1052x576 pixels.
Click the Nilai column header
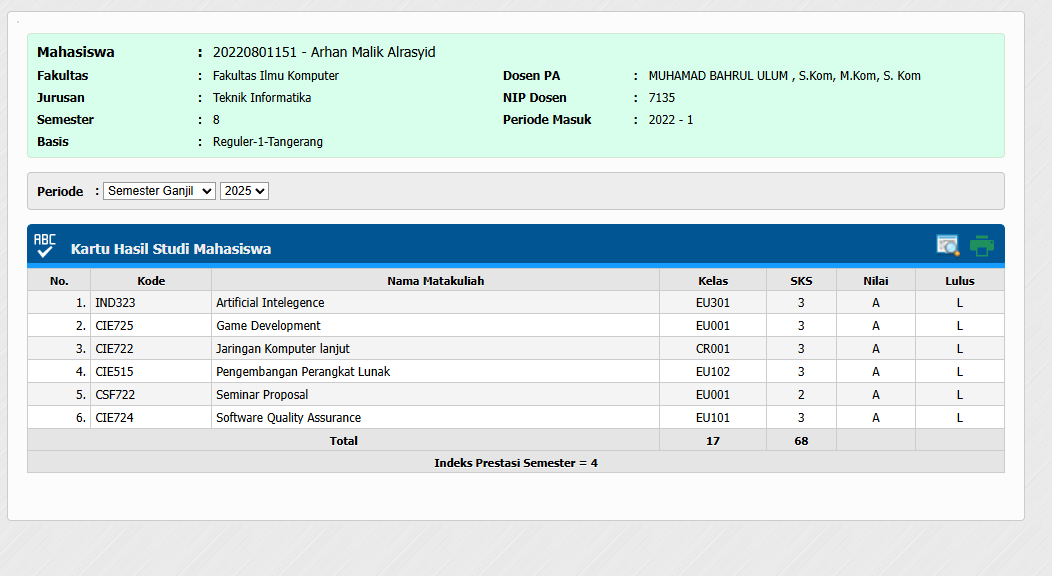tap(875, 281)
